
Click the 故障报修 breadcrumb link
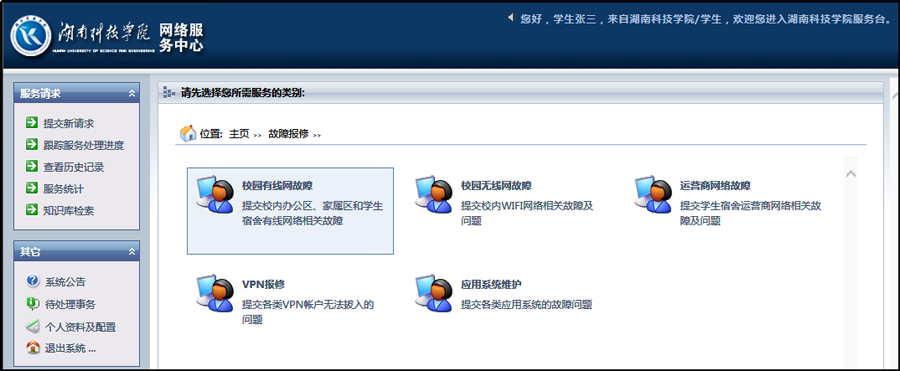pos(288,134)
